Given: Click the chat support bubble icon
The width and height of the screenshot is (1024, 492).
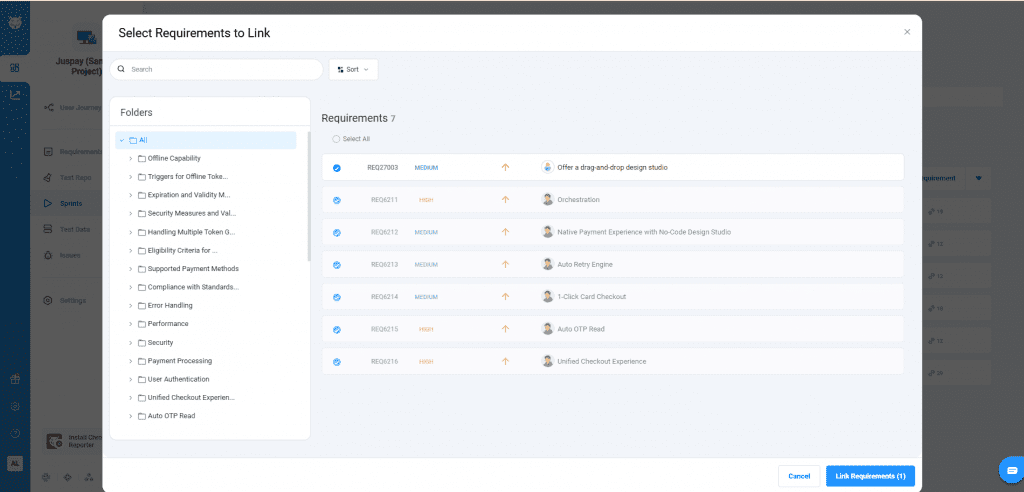Looking at the screenshot, I should [x=1011, y=469].
